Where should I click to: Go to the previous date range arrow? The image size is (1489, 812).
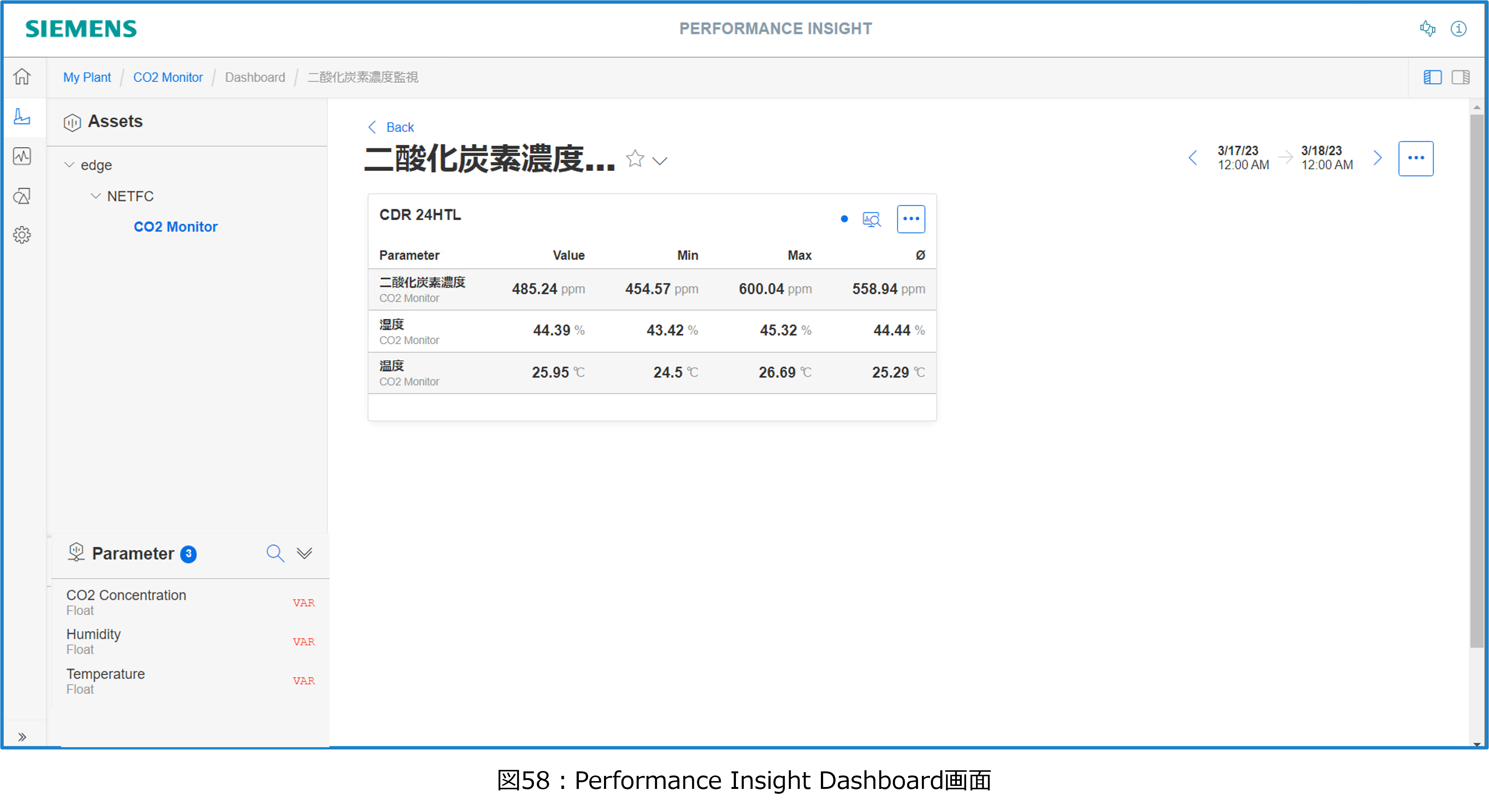[1193, 158]
